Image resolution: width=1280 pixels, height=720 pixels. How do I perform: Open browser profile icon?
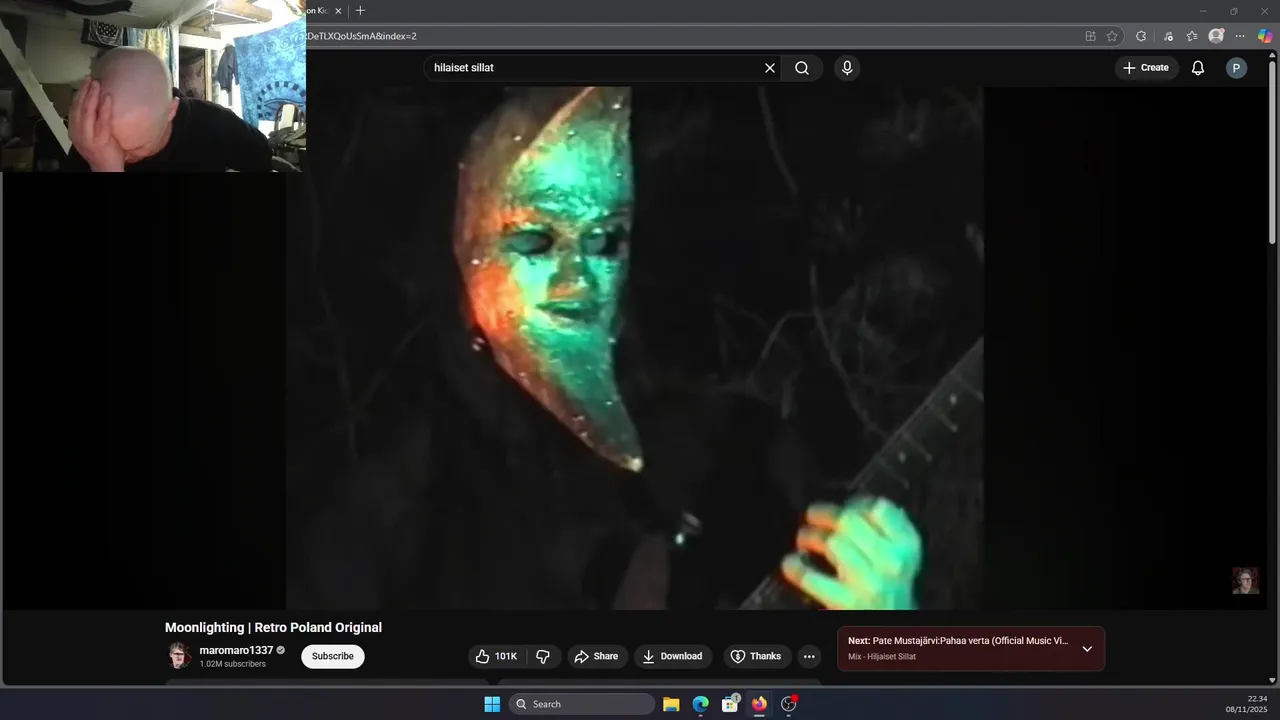click(x=1216, y=36)
